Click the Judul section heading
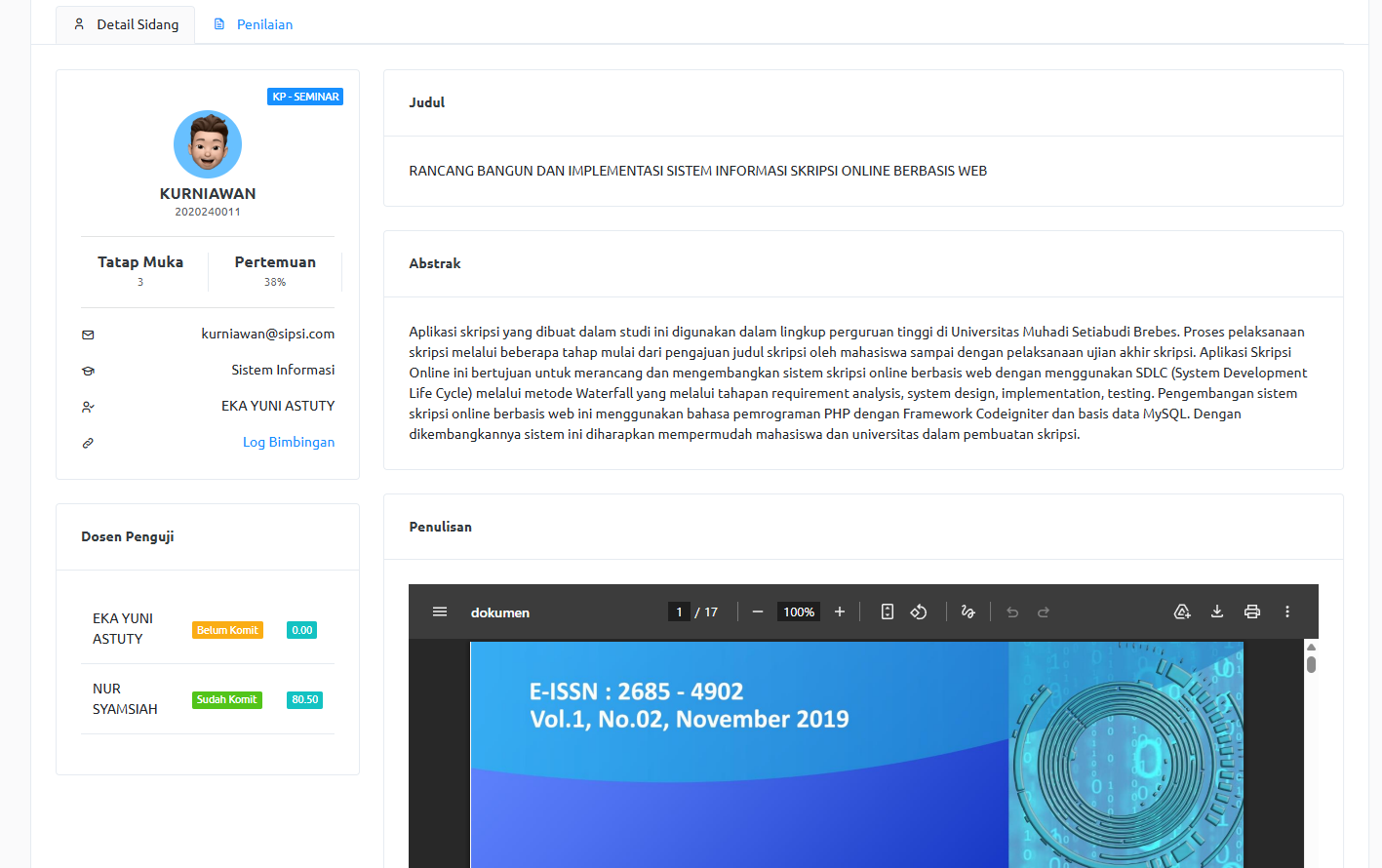The width and height of the screenshot is (1382, 868). [x=427, y=102]
